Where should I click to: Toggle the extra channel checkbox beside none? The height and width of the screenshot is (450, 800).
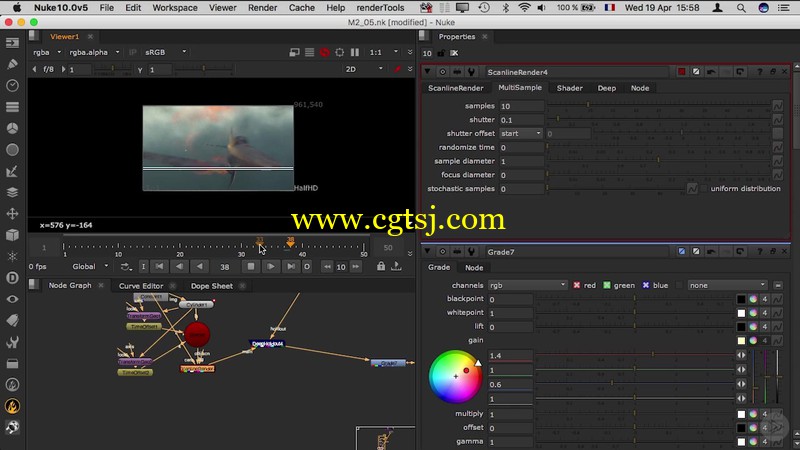click(679, 285)
